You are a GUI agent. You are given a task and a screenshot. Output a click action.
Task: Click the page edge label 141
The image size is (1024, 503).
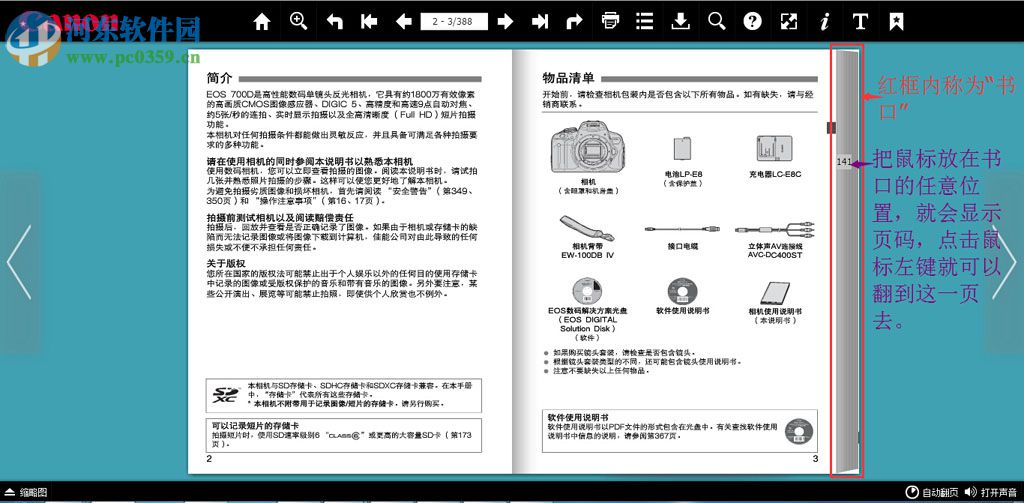(844, 161)
